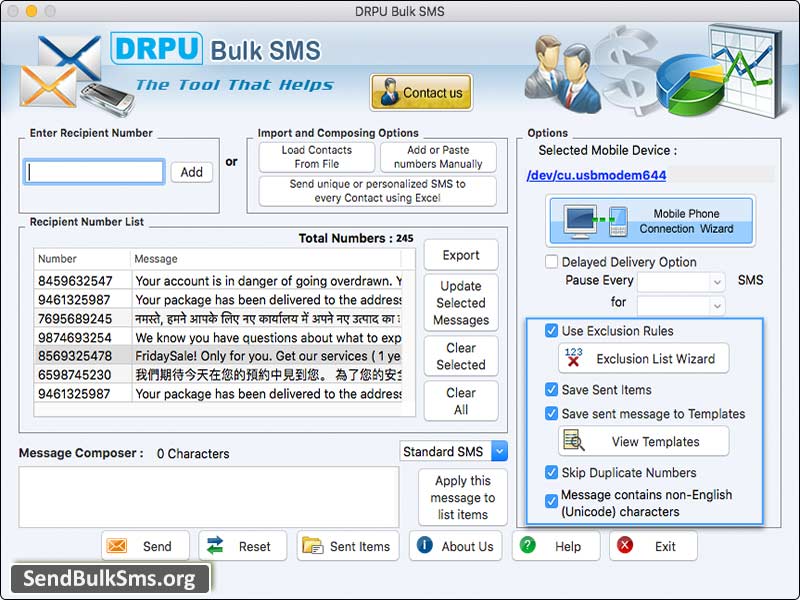The height and width of the screenshot is (600, 800).
Task: Uncheck Skip Duplicate Numbers
Action: [x=553, y=473]
